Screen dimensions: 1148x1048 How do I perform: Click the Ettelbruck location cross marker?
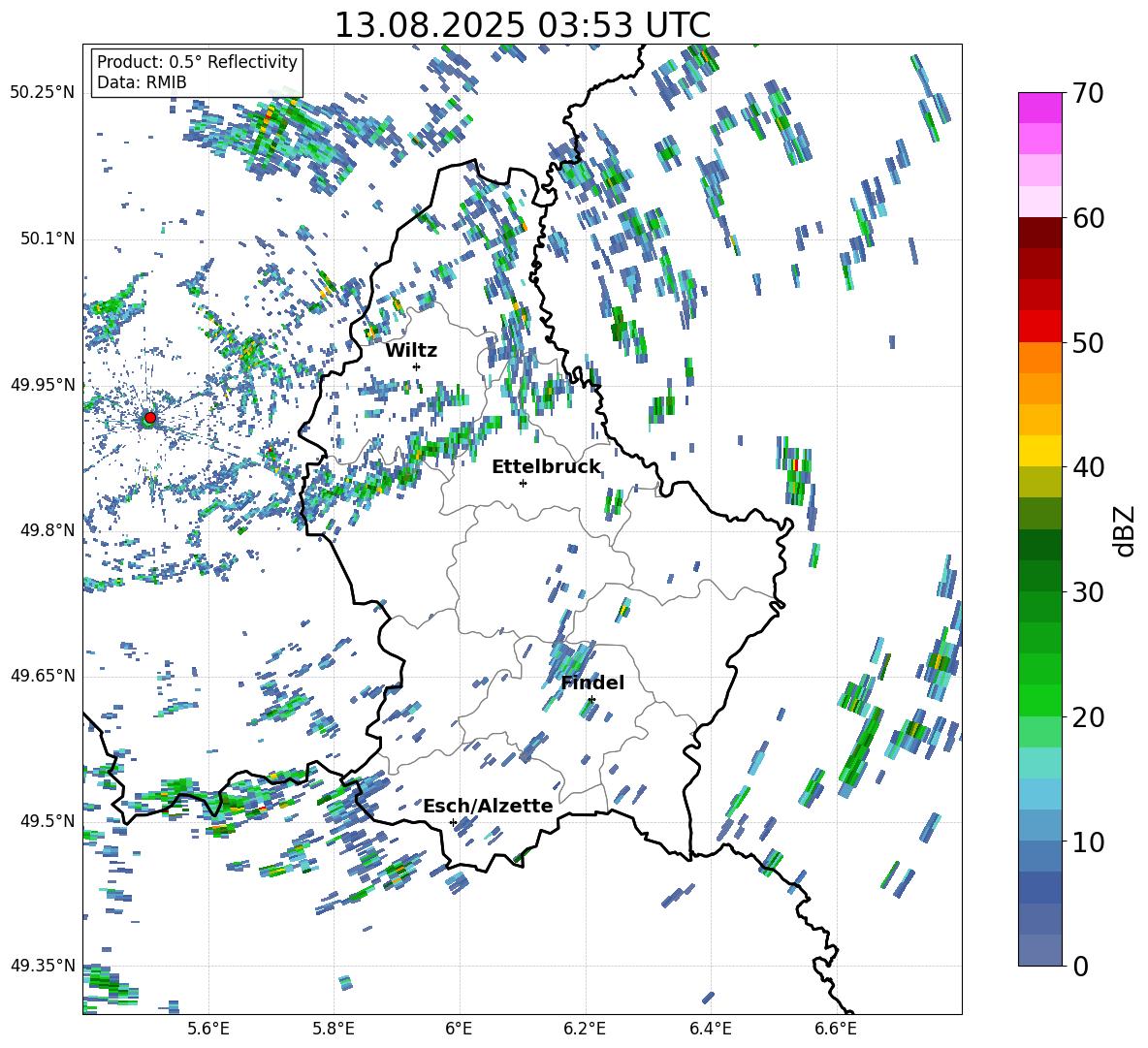tap(523, 483)
